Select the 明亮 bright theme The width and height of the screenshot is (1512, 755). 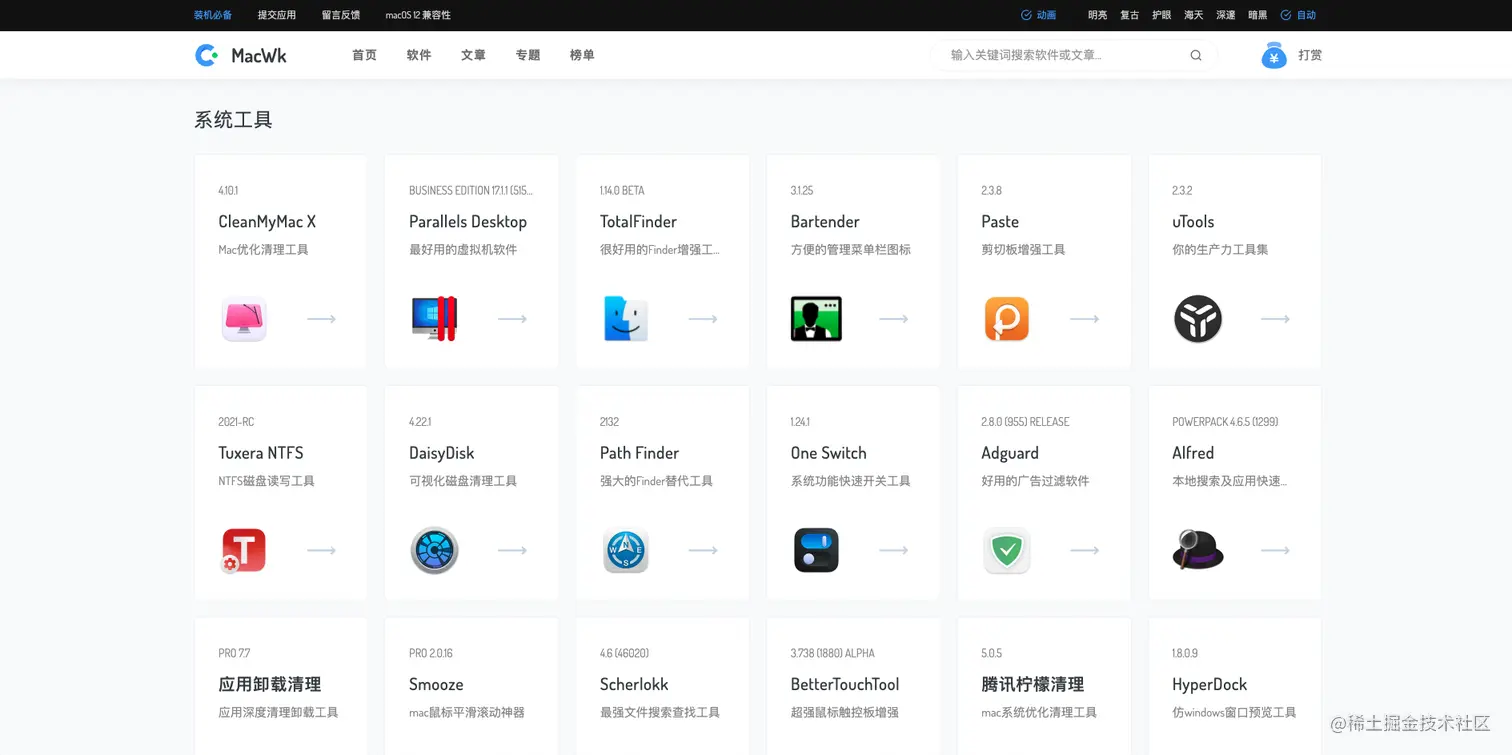tap(1097, 15)
